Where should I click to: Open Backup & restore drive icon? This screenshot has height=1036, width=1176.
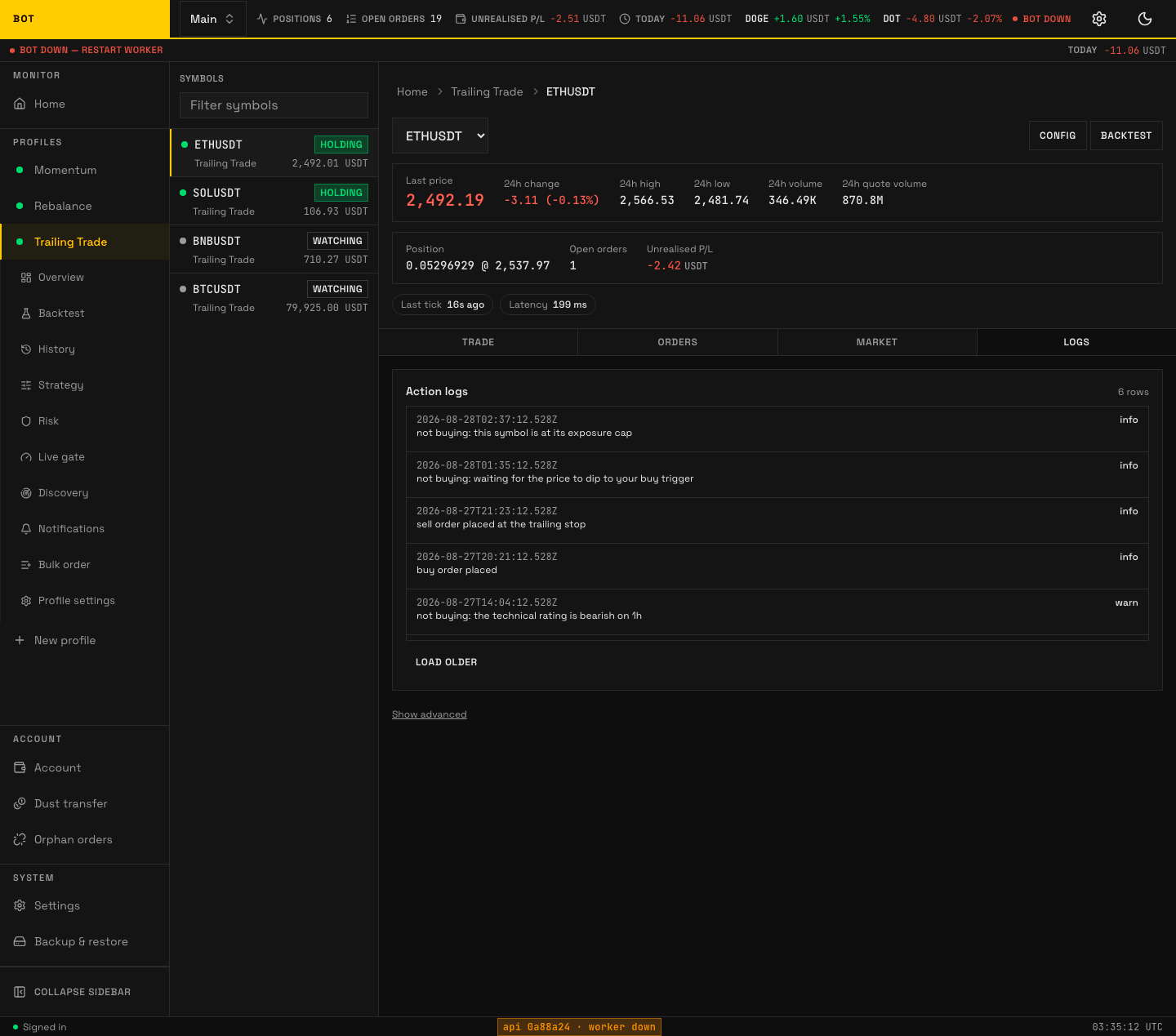pyautogui.click(x=20, y=941)
